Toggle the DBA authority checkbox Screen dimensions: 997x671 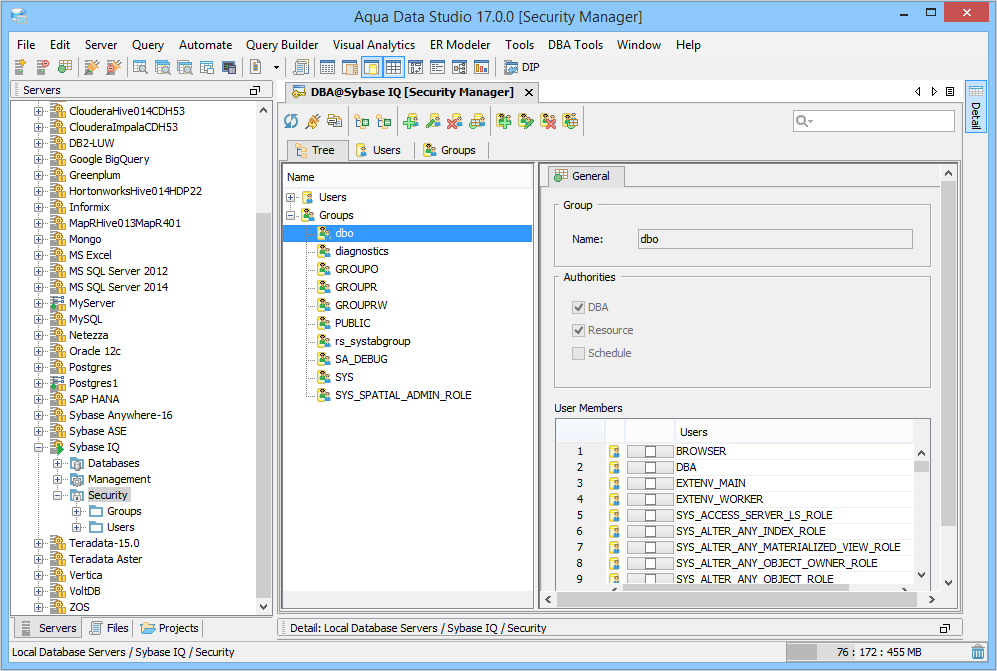(578, 307)
